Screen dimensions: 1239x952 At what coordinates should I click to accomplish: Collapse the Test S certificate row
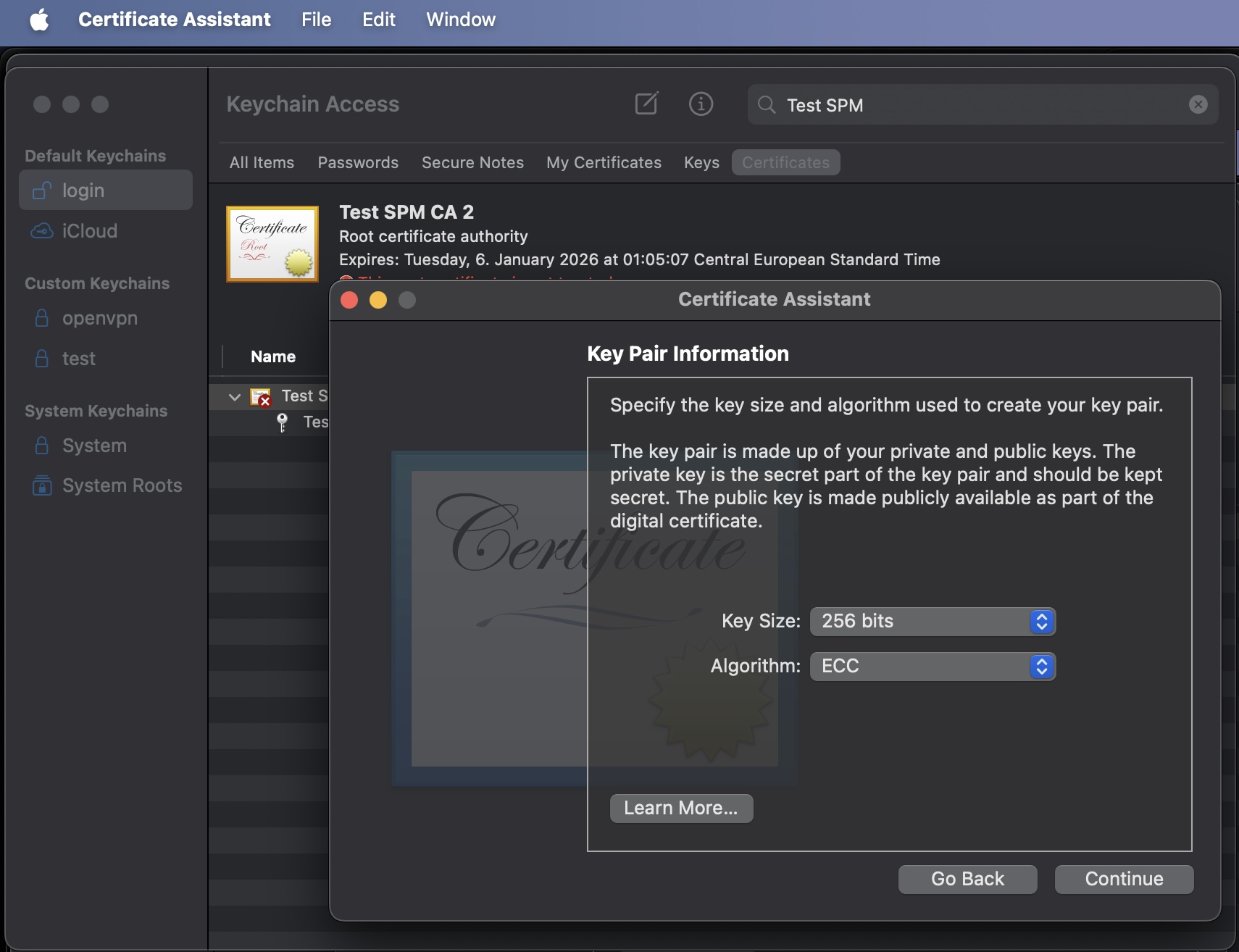(234, 397)
